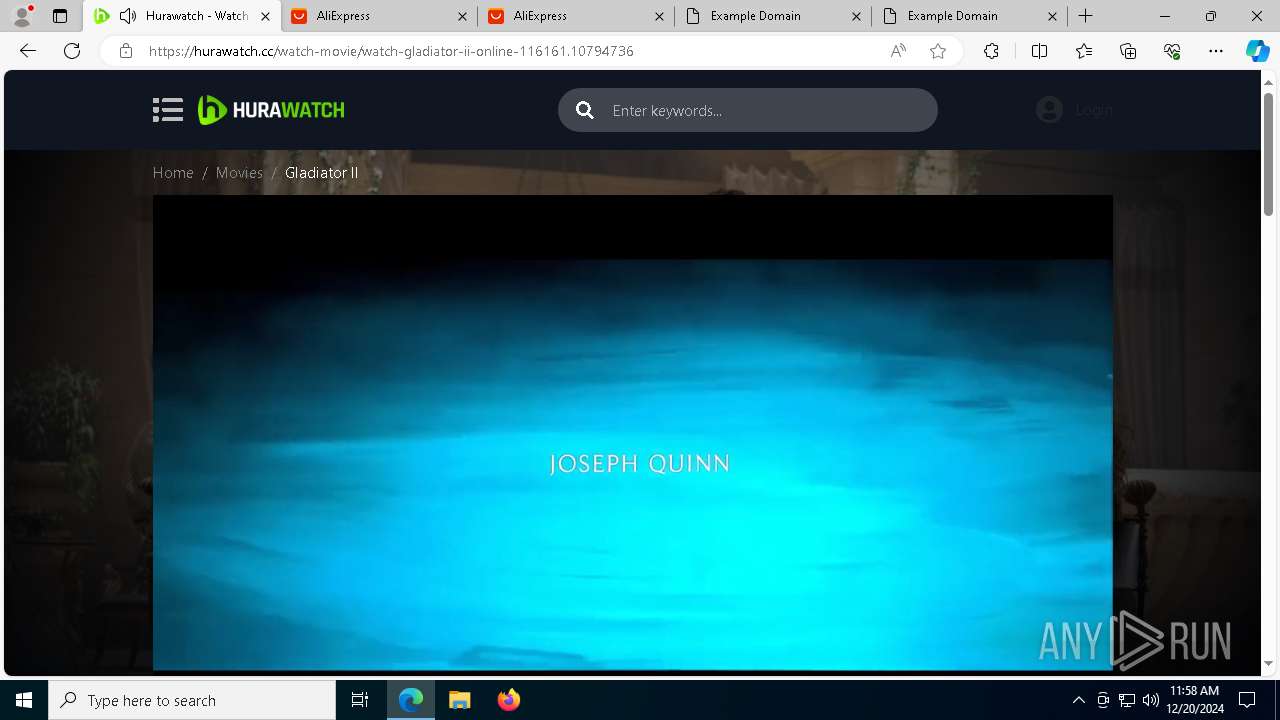1280x720 pixels.
Task: Click the video player showing Joseph Quinn
Action: (632, 432)
